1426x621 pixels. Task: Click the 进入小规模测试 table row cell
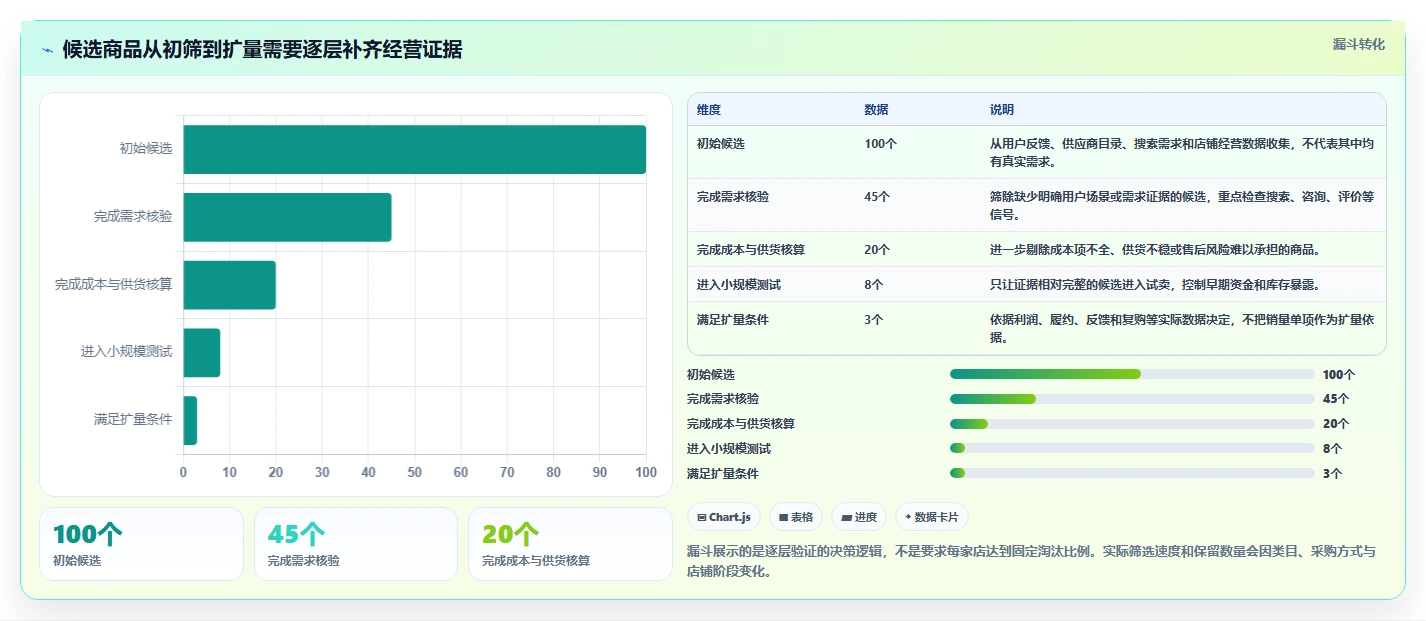click(x=739, y=285)
